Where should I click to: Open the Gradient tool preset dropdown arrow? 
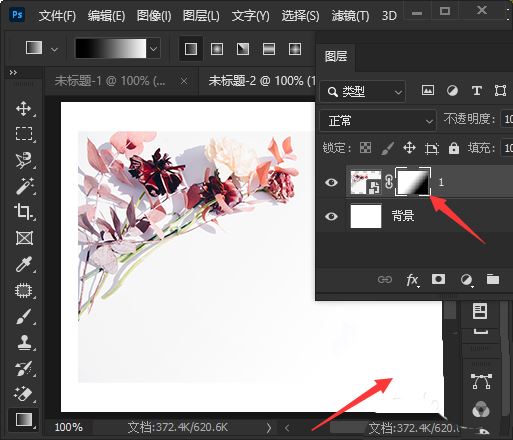54,50
